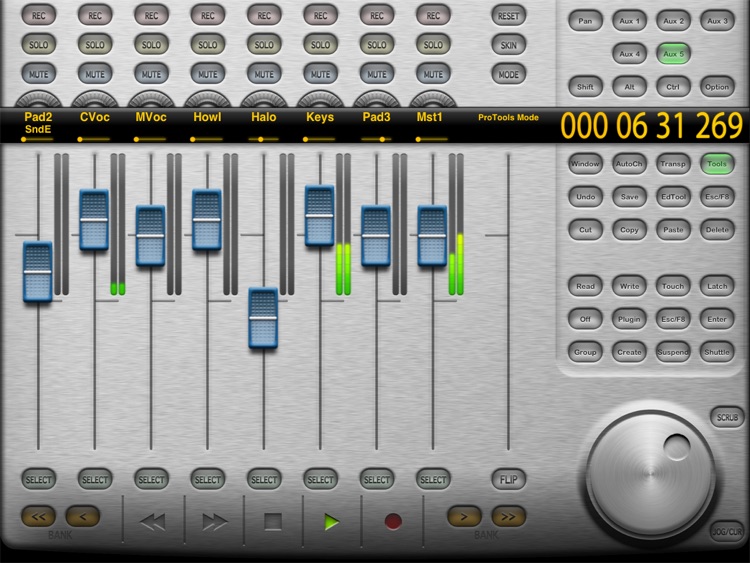The width and height of the screenshot is (750, 563).
Task: Click the fast-forward transport icon
Action: tap(214, 521)
